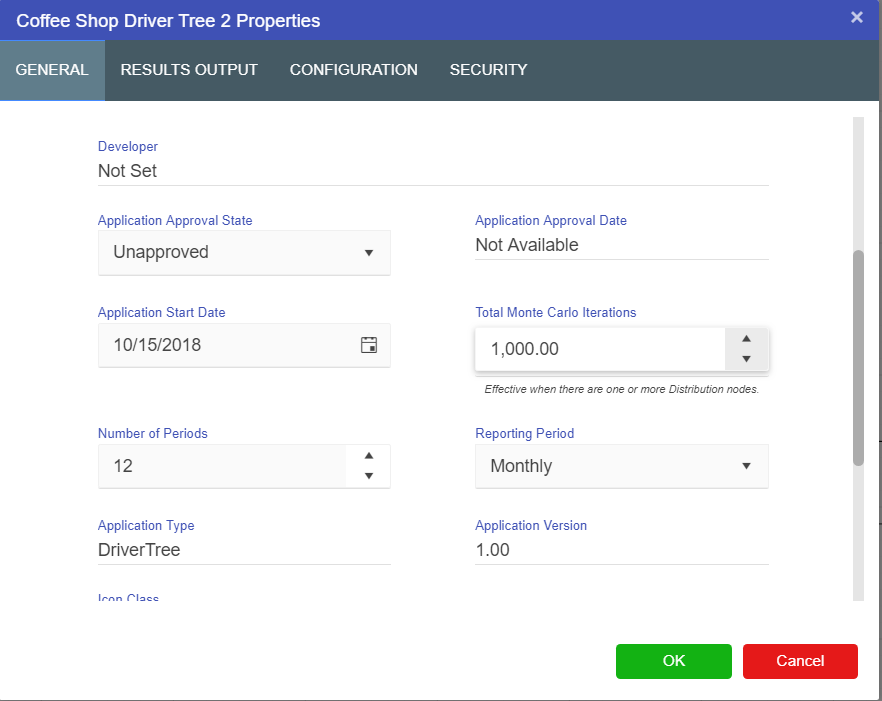Open the Reporting Period dropdown
Image resolution: width=882 pixels, height=701 pixels.
[746, 466]
